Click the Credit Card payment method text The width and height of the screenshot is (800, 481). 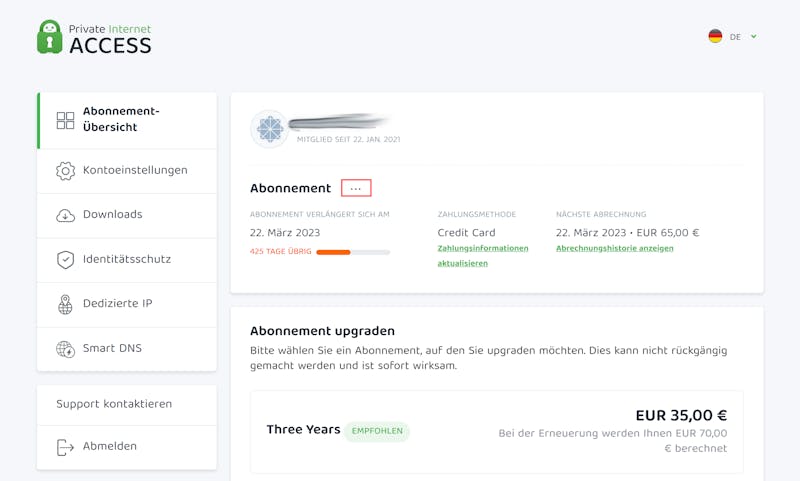pos(466,233)
